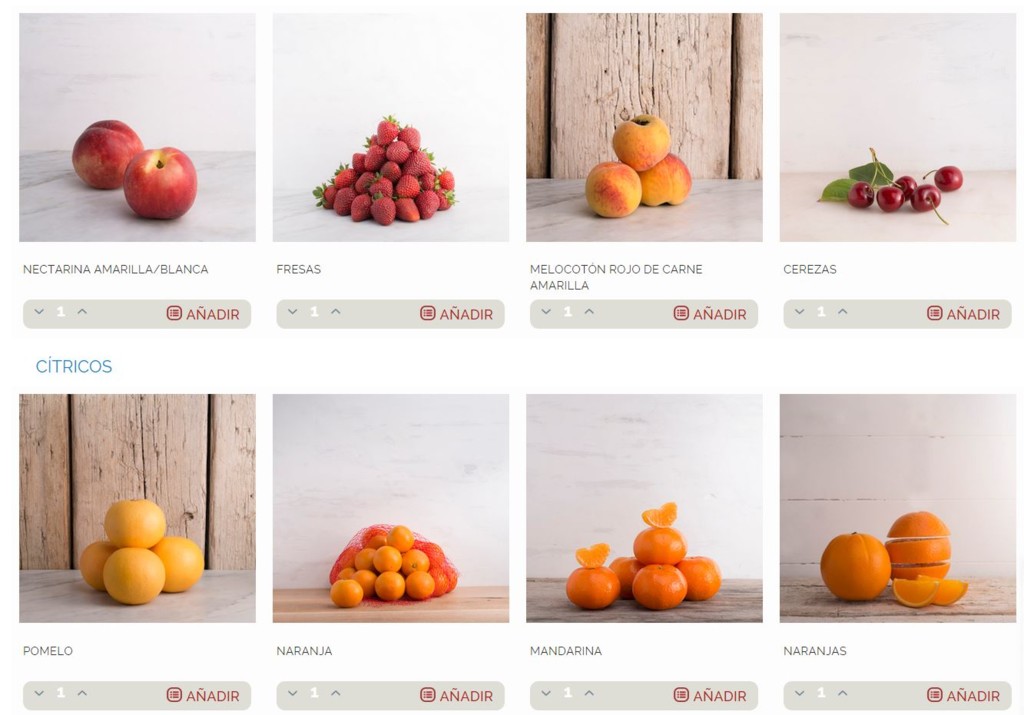This screenshot has width=1024, height=715.
Task: Decrease the Cerezas quantity with the down chevron
Action: pyautogui.click(x=799, y=312)
